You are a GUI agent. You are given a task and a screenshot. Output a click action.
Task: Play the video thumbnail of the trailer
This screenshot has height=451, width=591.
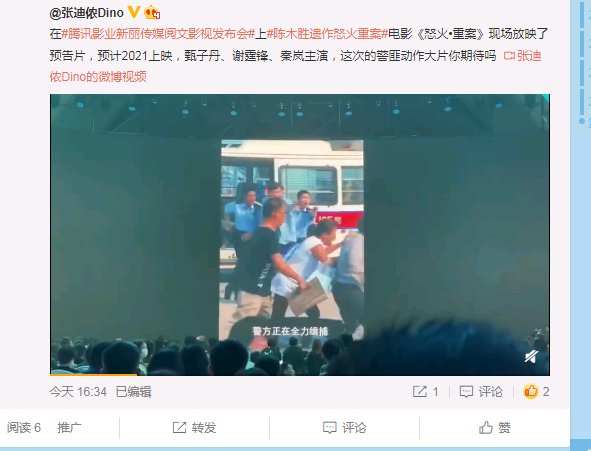coord(300,234)
